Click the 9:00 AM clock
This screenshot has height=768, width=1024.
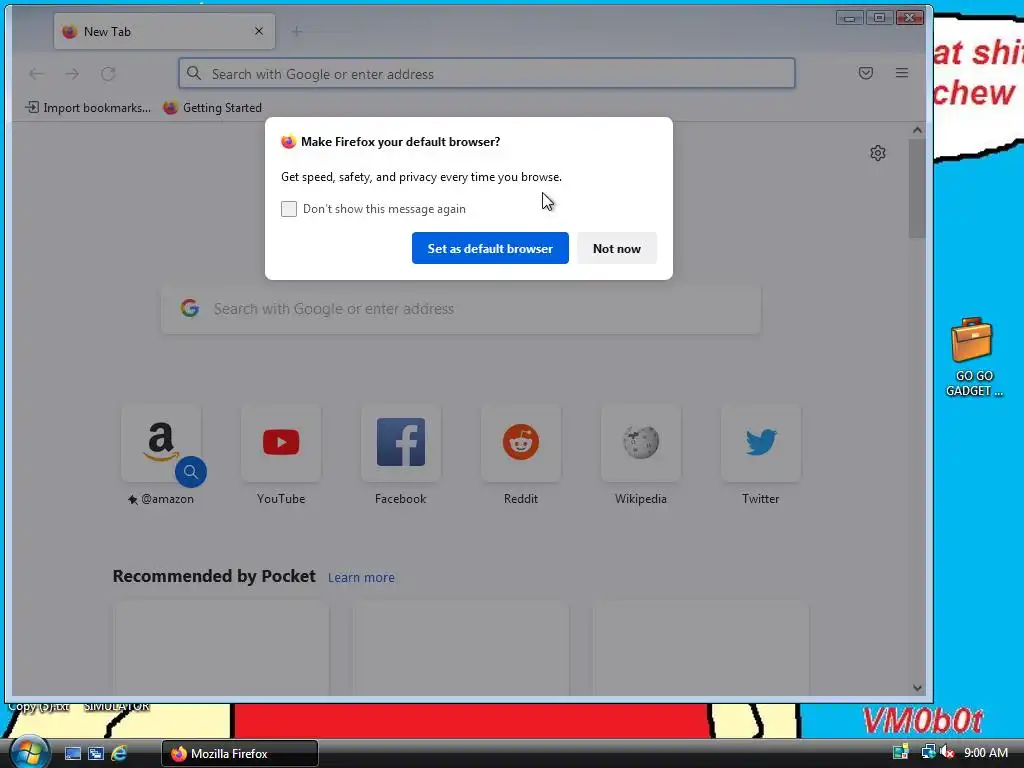pos(985,753)
